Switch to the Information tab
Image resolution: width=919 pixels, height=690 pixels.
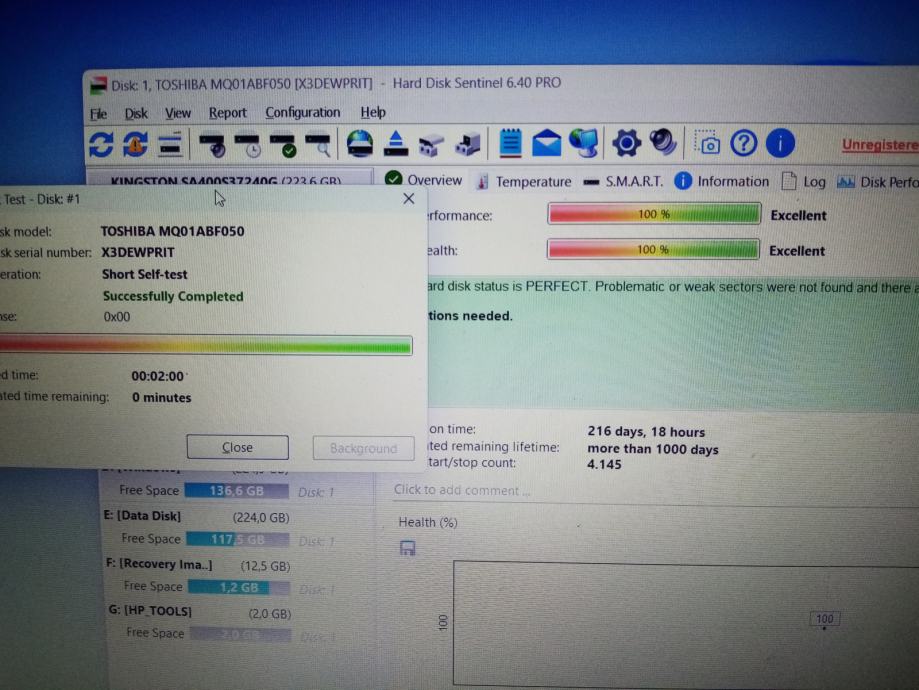721,181
